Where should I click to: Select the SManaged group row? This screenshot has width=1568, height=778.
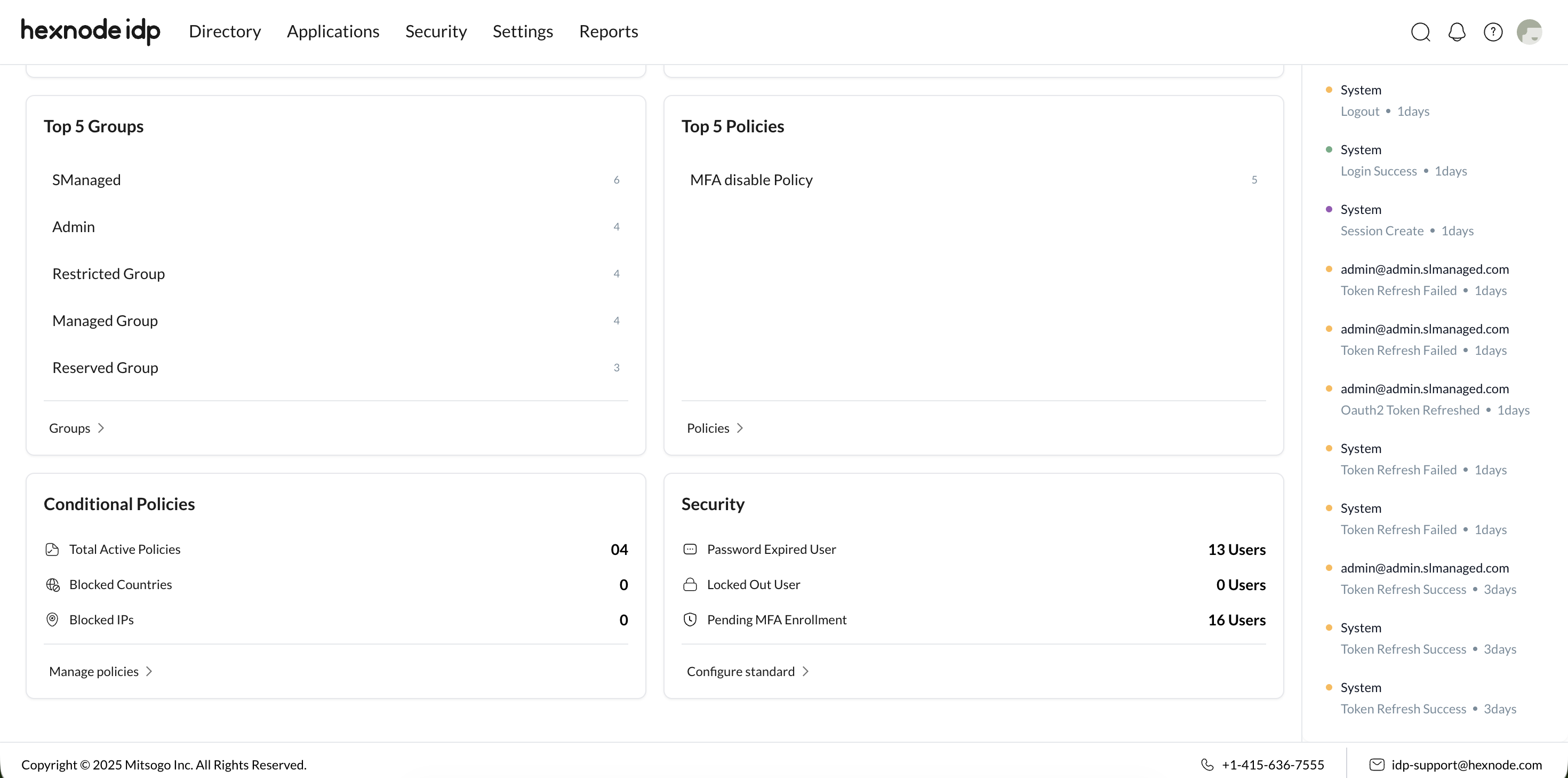335,180
